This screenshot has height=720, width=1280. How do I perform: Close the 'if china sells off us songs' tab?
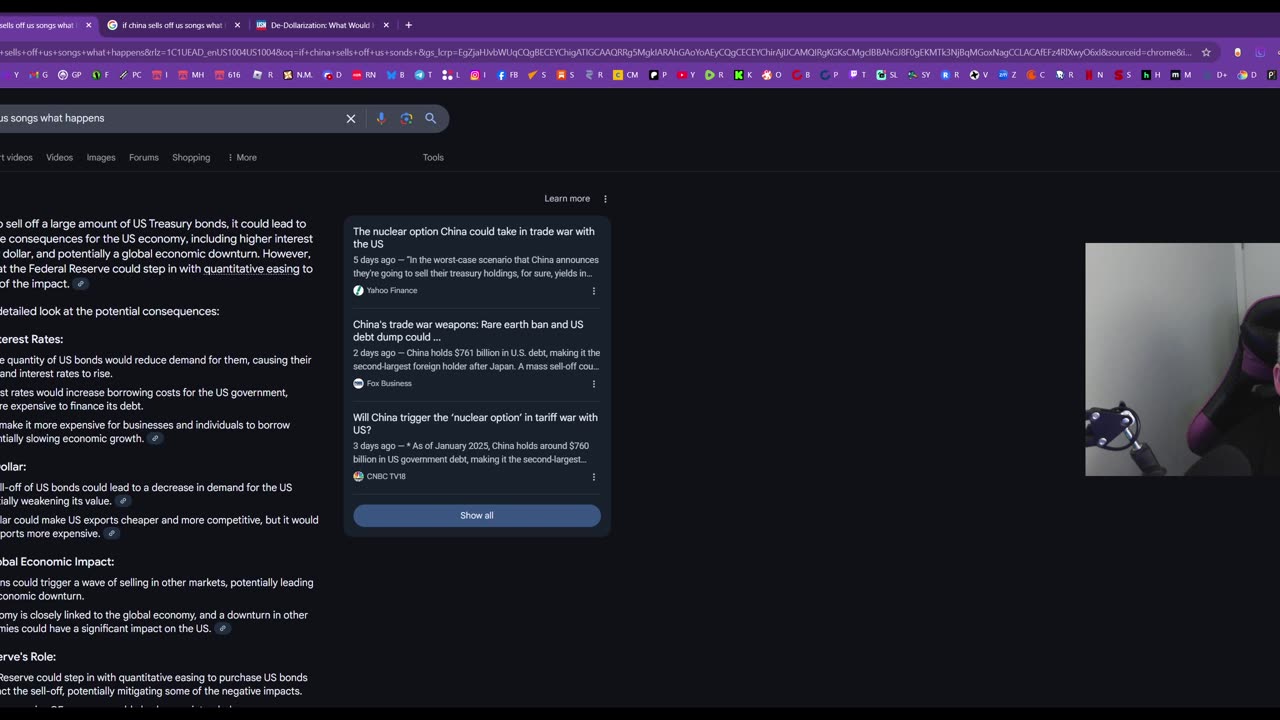click(x=237, y=25)
